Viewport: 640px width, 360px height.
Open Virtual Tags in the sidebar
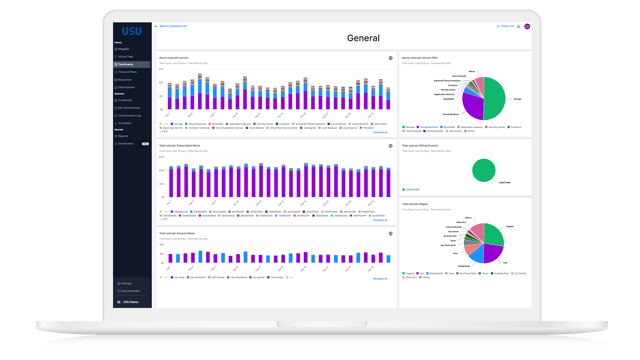click(x=126, y=57)
